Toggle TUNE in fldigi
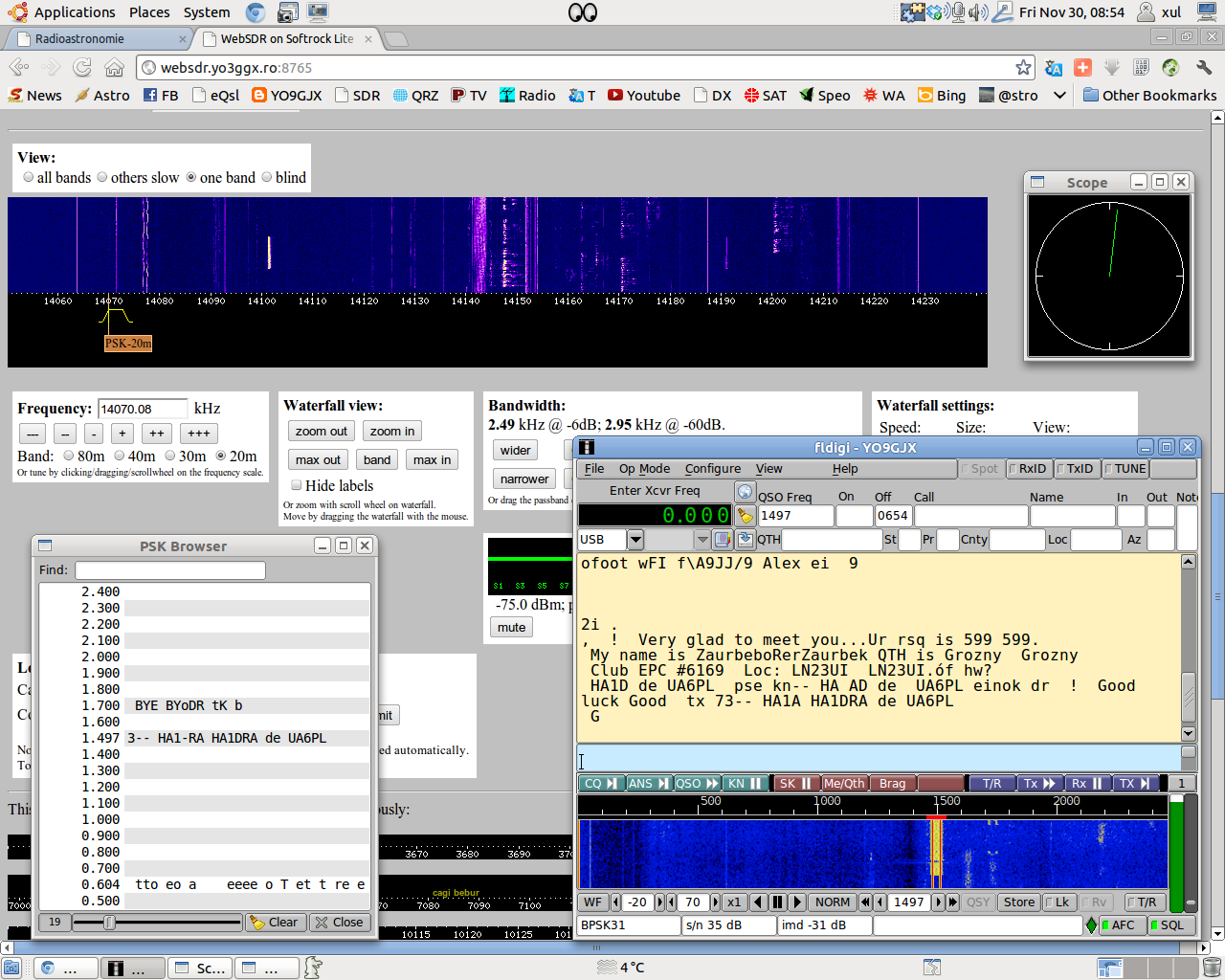The image size is (1225, 980). [x=1125, y=469]
